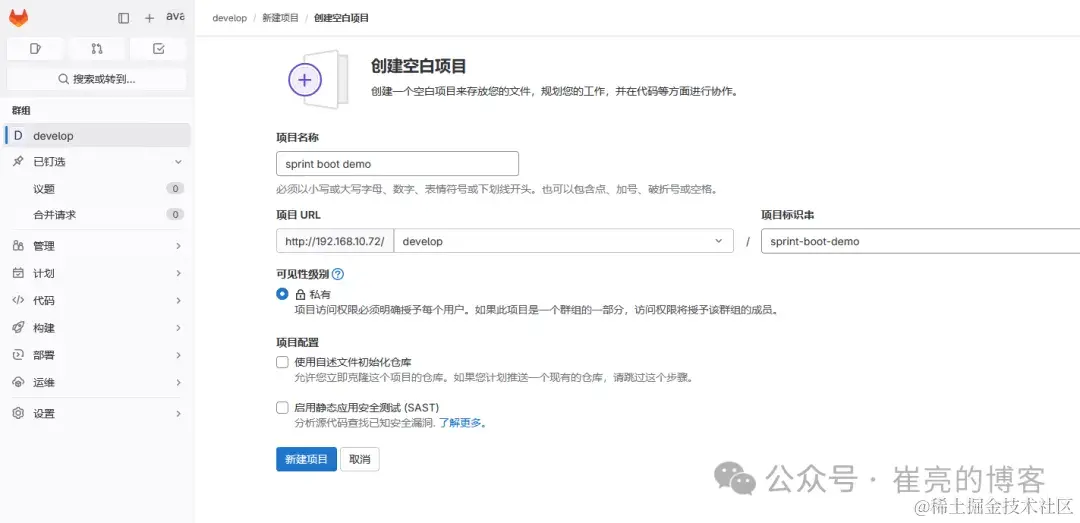Open the 管理 sidebar menu
Image resolution: width=1080 pixels, height=523 pixels.
[97, 246]
